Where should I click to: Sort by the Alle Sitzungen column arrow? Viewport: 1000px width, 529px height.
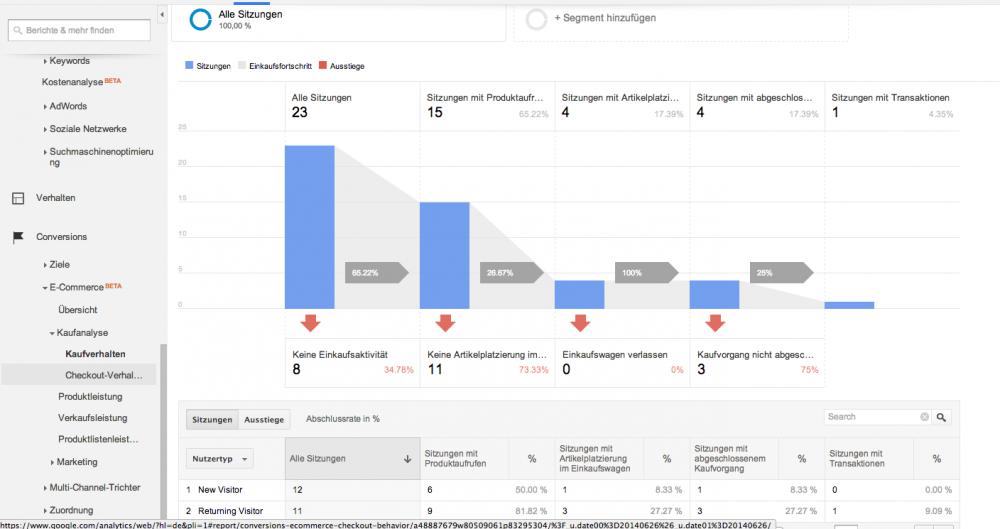click(x=408, y=459)
